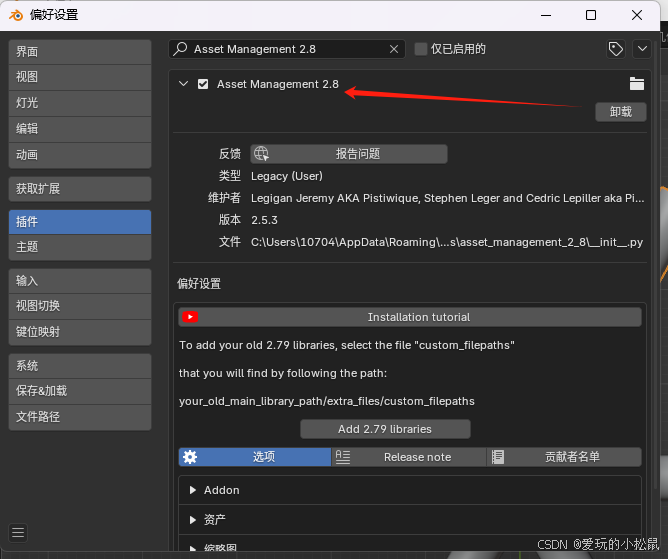
Task: Click the YouTube icon on tutorial button
Action: pyautogui.click(x=190, y=317)
